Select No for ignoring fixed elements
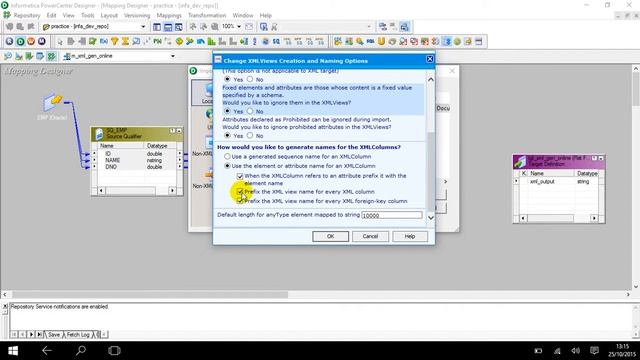 click(250, 111)
